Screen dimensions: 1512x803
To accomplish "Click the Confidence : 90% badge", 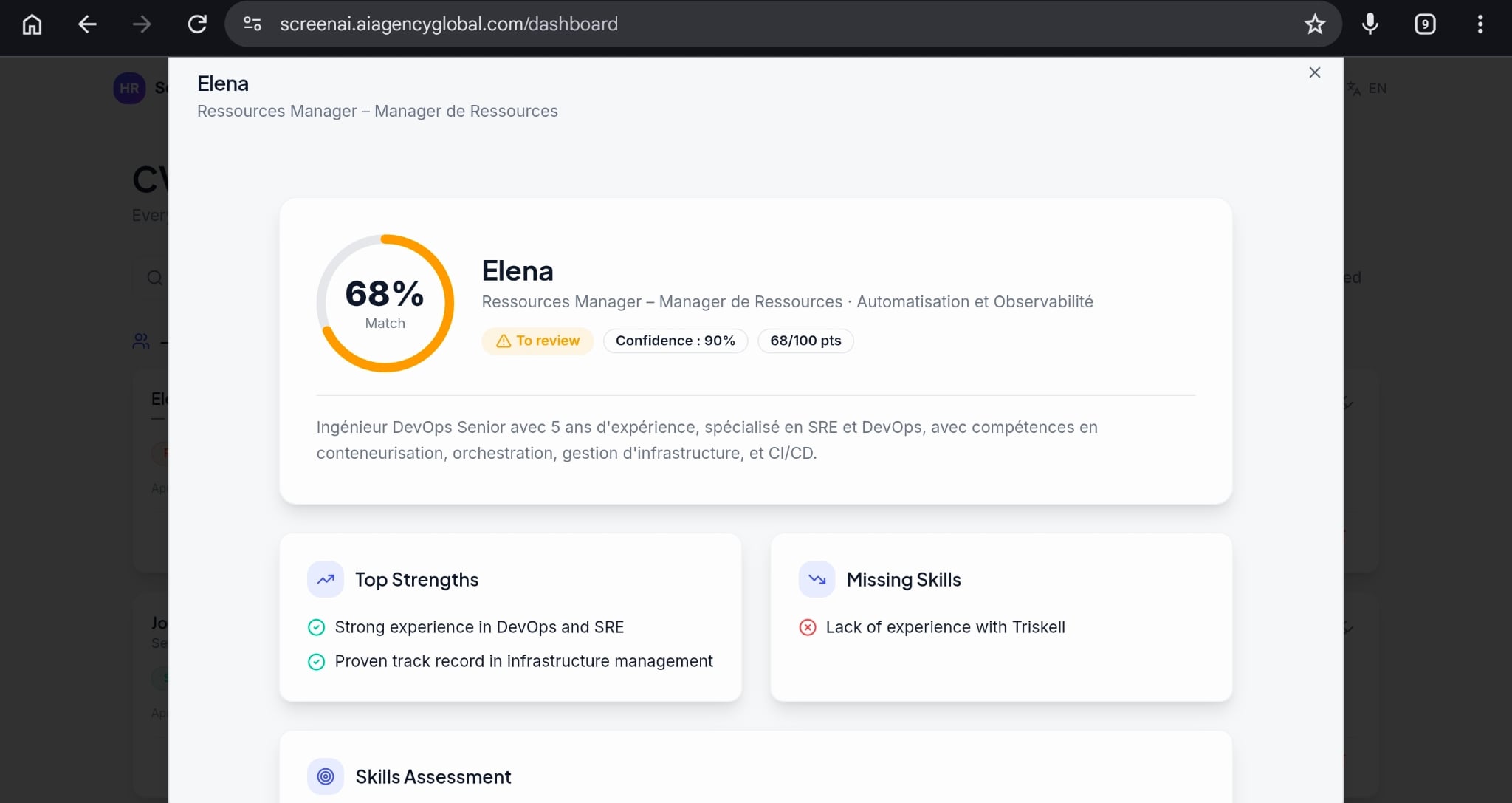I will pos(675,341).
